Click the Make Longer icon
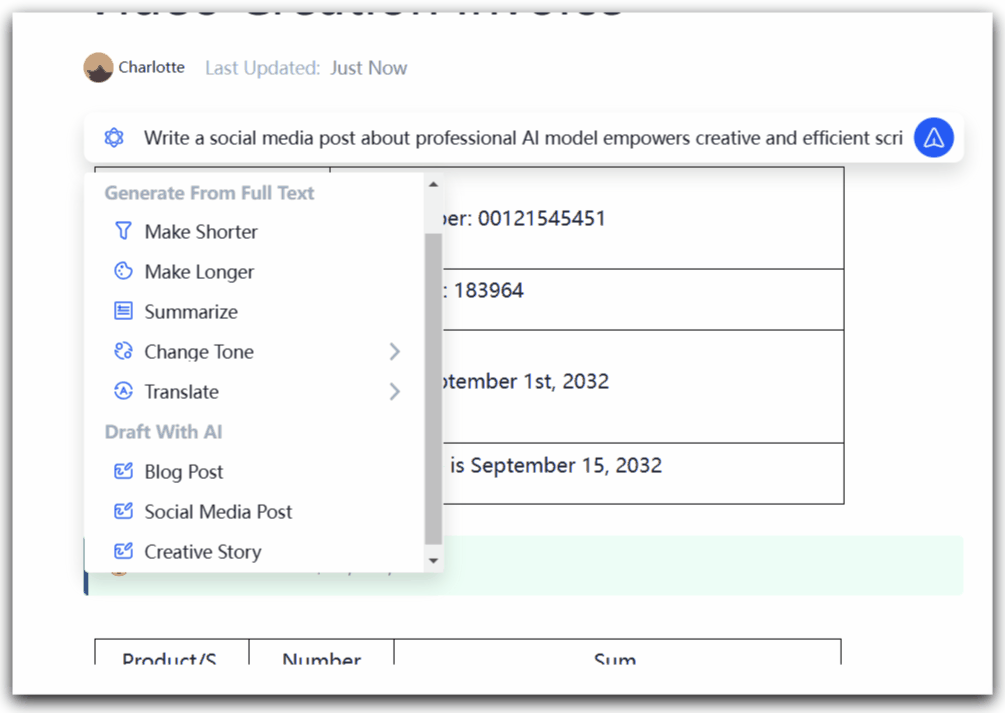 (x=123, y=271)
